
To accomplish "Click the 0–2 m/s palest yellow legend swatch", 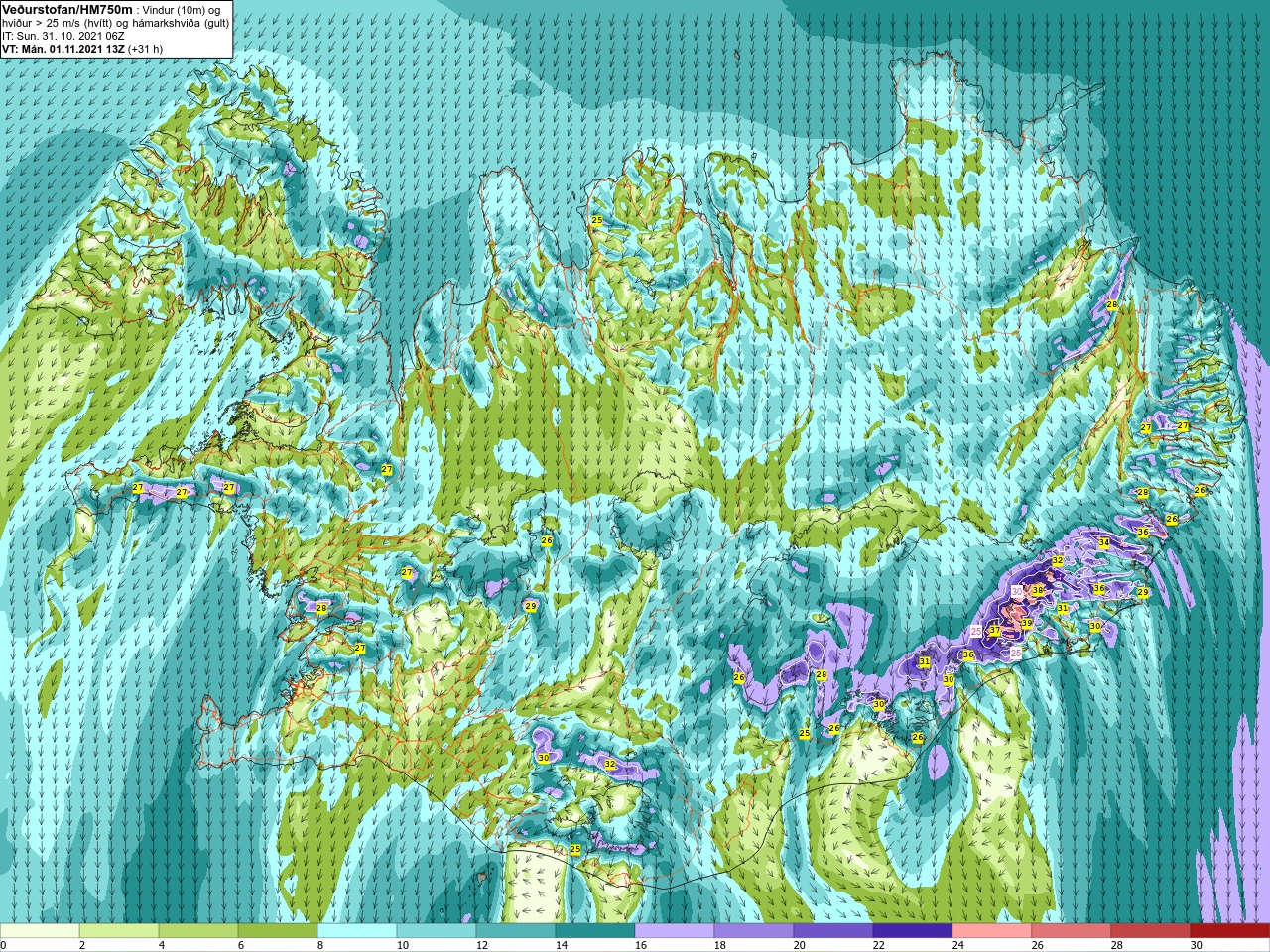I will click(40, 931).
